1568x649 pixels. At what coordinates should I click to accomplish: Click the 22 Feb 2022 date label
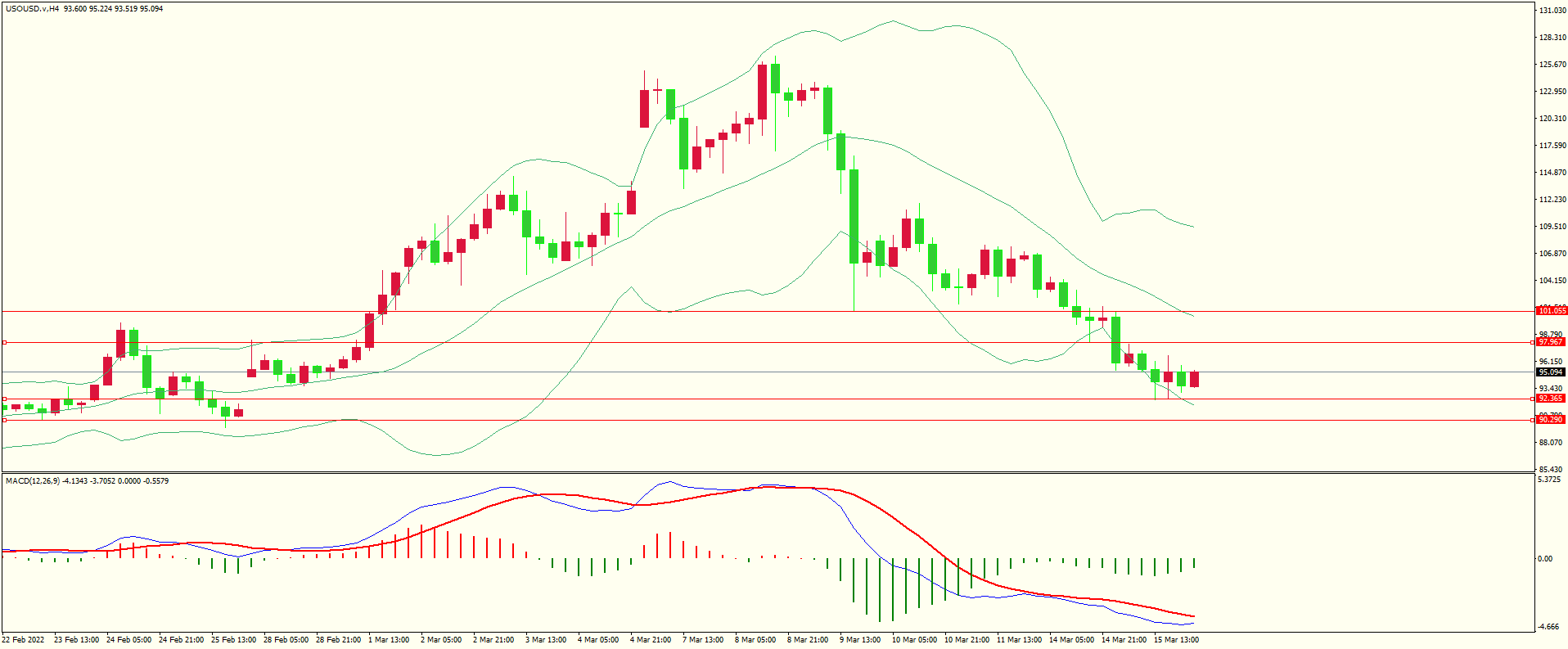[x=23, y=640]
